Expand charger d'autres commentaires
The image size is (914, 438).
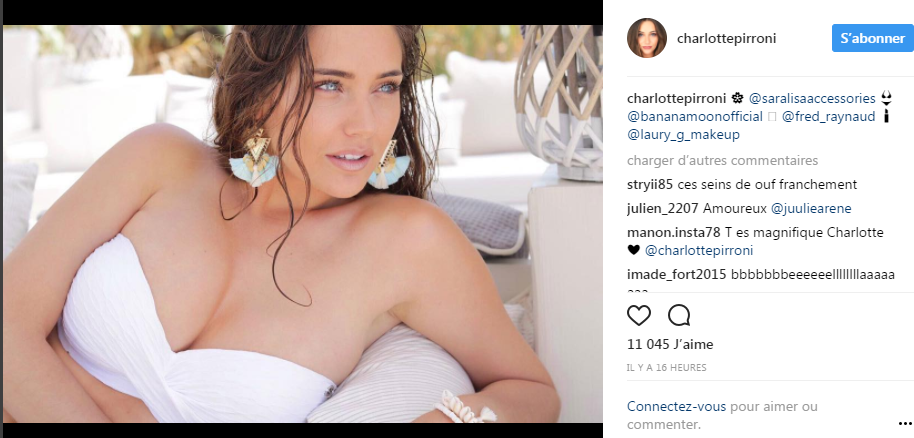point(722,160)
